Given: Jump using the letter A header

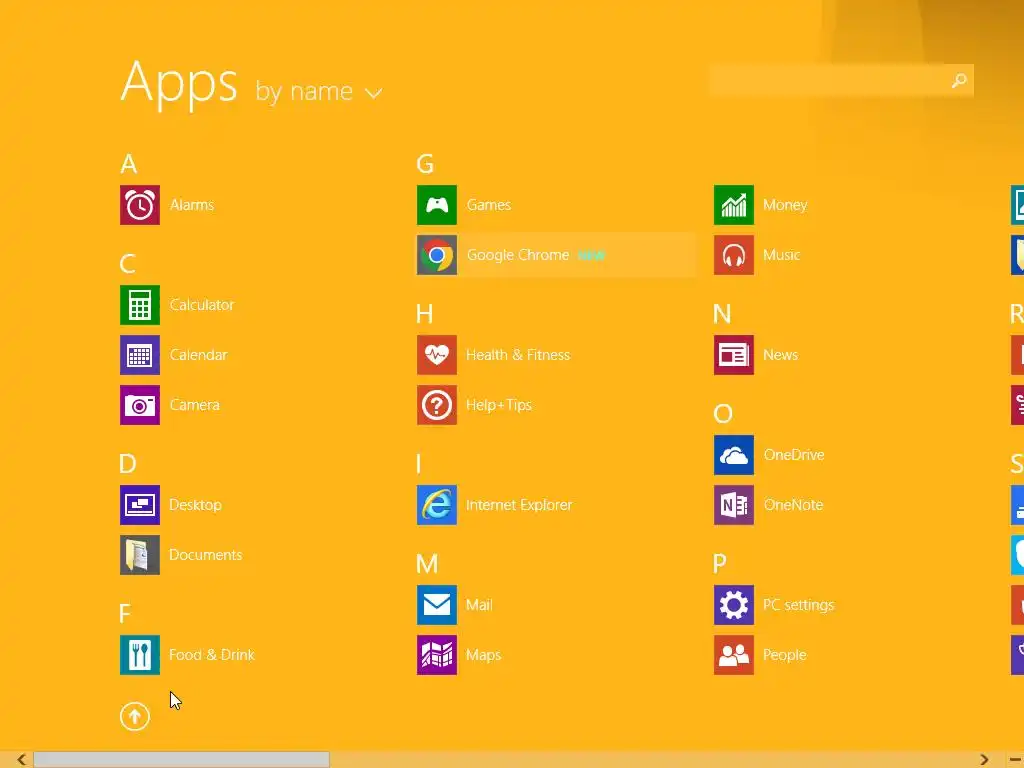Looking at the screenshot, I should coord(129,164).
